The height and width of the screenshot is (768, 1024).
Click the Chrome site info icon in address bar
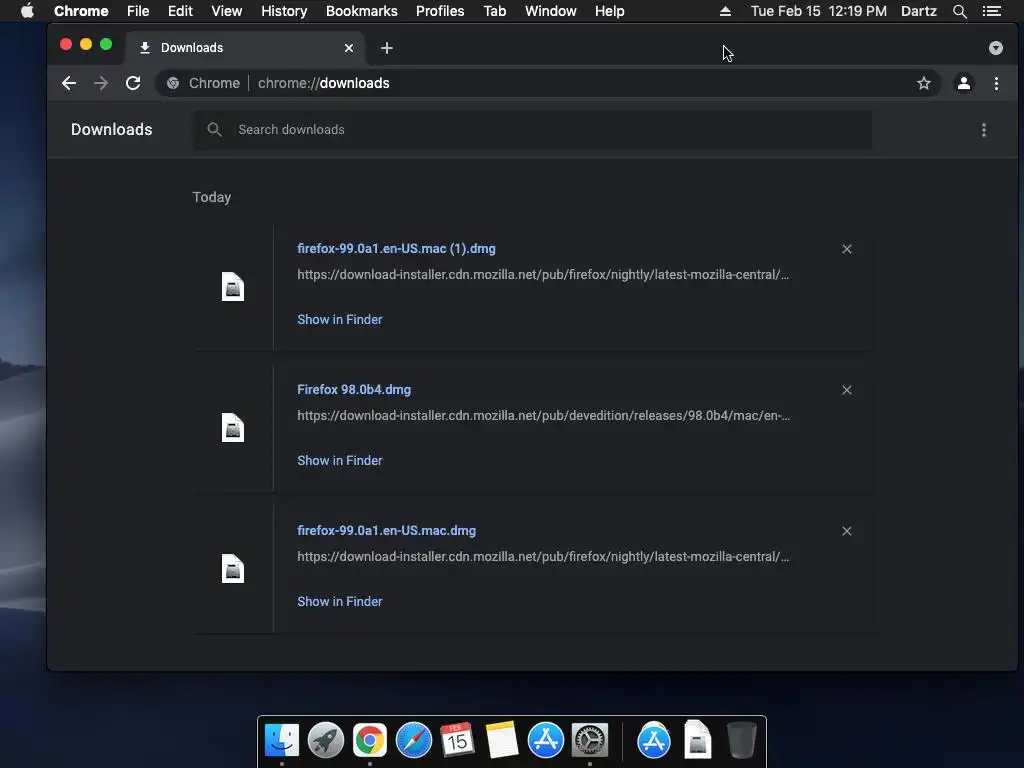coord(173,83)
